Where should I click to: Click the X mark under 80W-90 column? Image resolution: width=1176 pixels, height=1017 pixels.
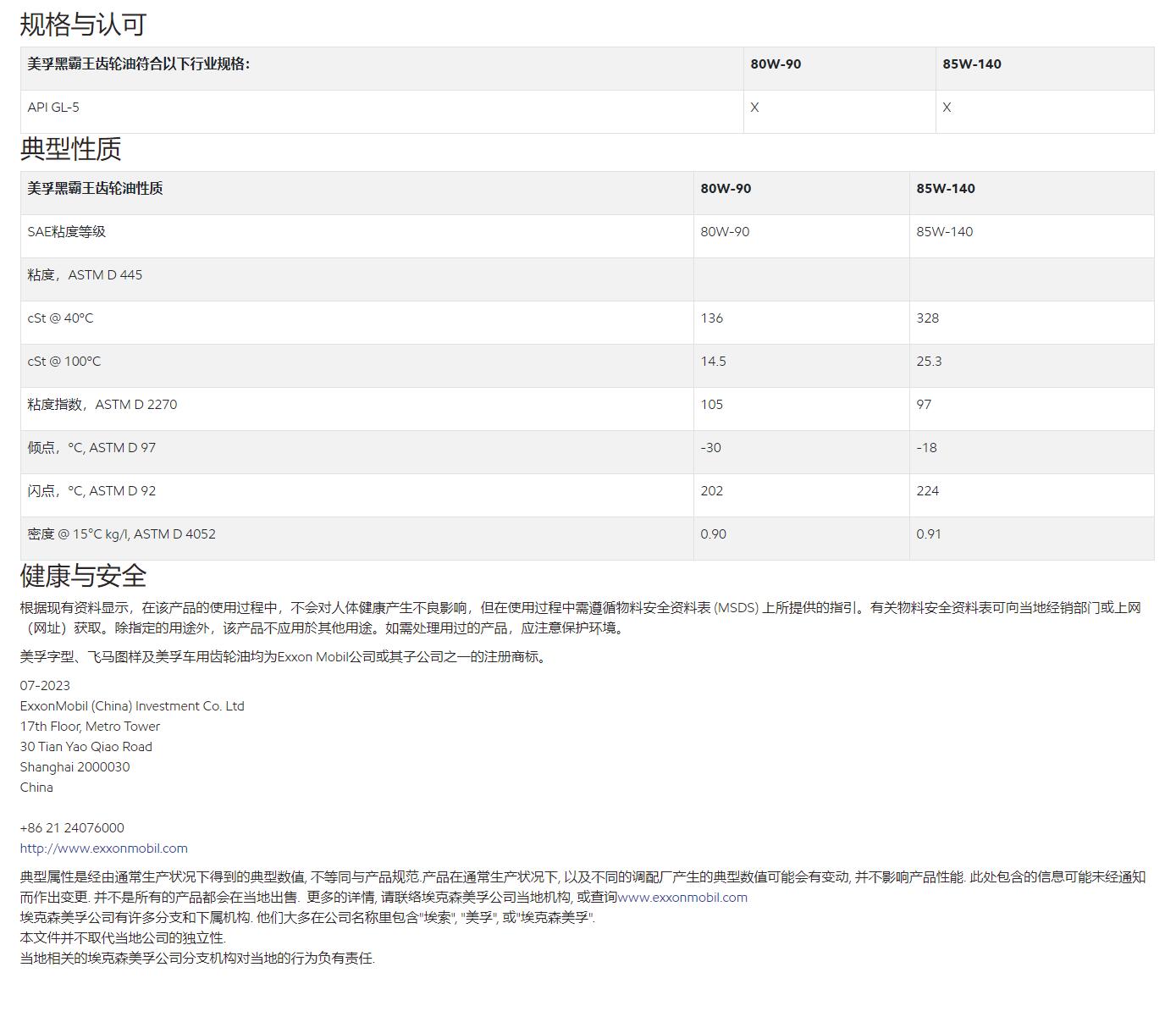click(x=755, y=108)
